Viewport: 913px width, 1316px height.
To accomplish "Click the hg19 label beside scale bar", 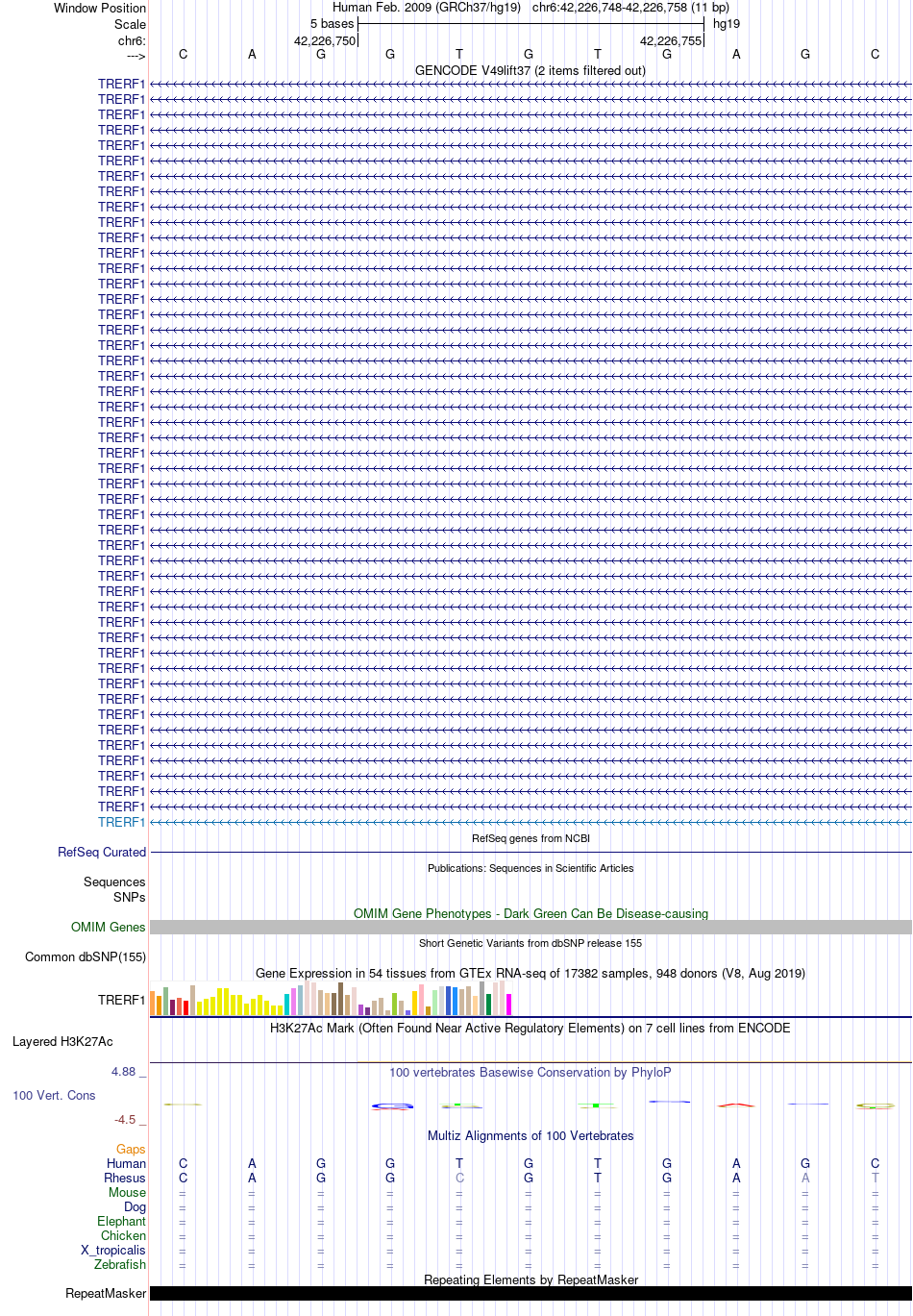I will tap(727, 24).
